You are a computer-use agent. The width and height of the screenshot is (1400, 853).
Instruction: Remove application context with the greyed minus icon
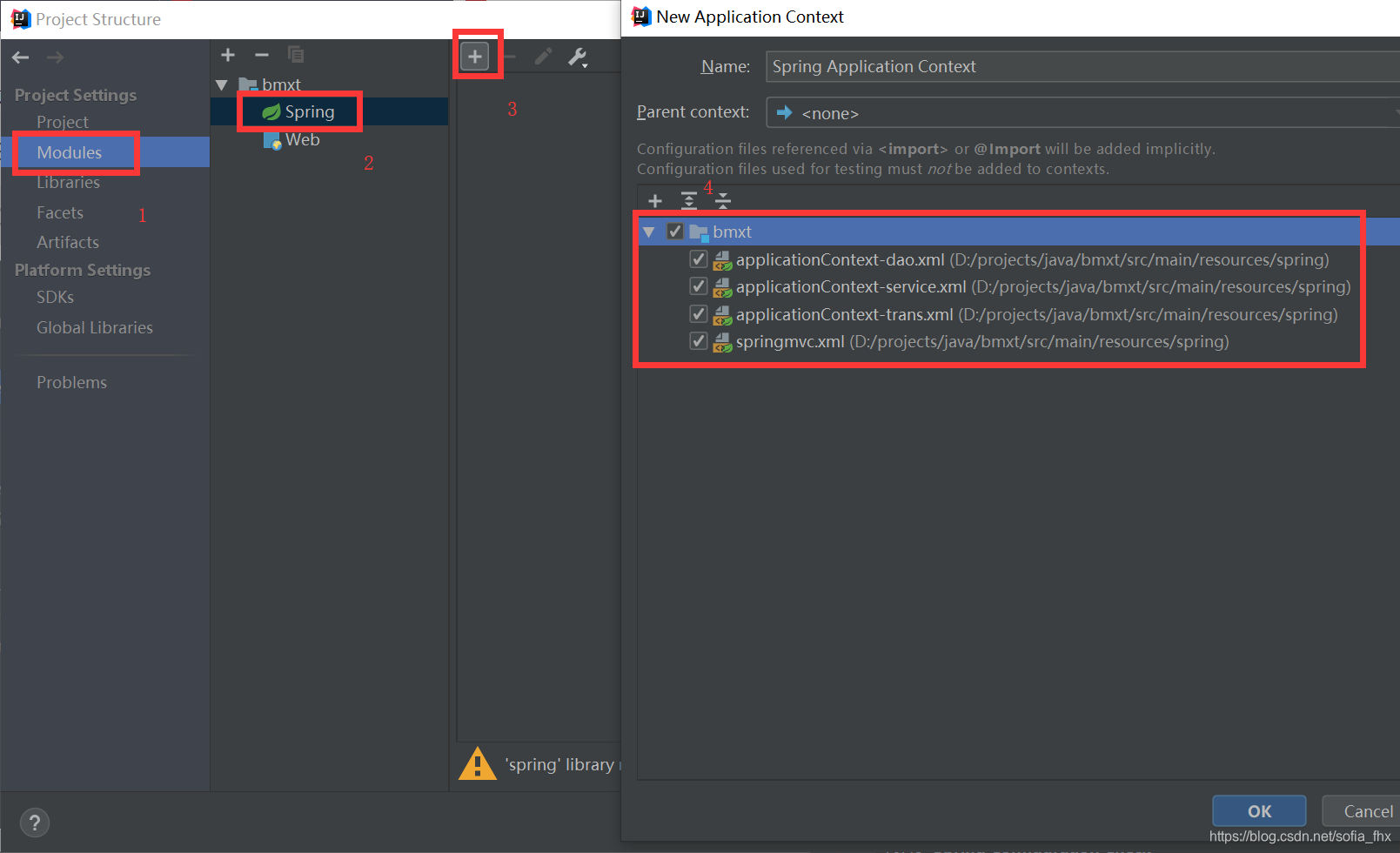[510, 57]
